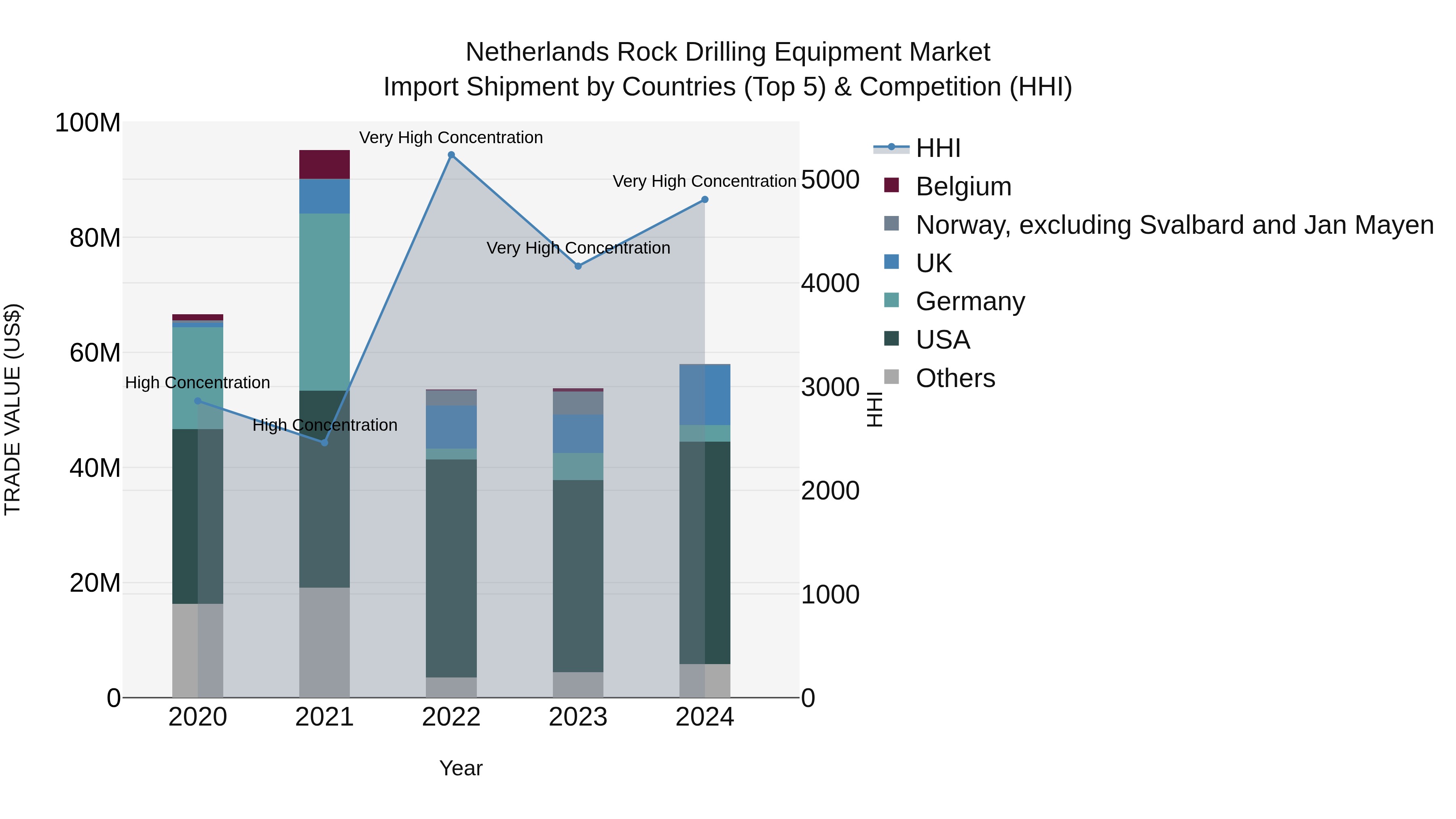Toggle the Germany legend entry

[x=954, y=301]
